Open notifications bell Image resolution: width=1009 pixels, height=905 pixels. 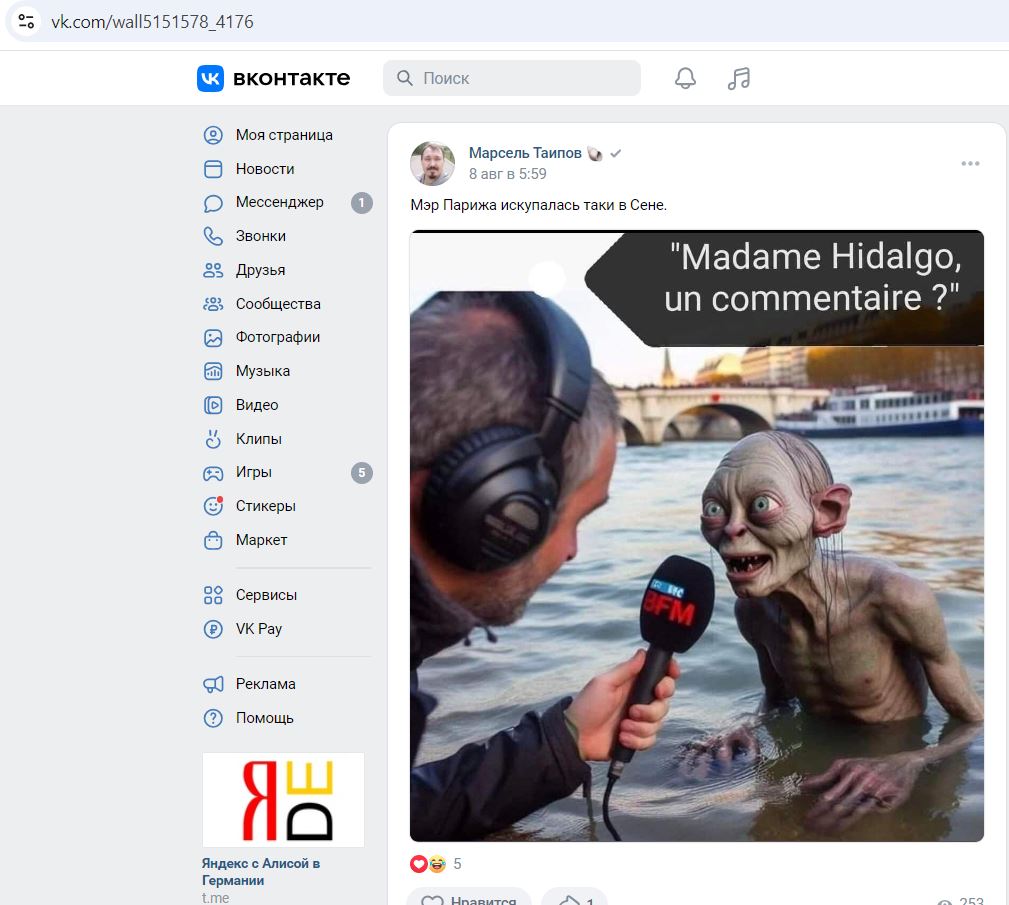pos(685,78)
